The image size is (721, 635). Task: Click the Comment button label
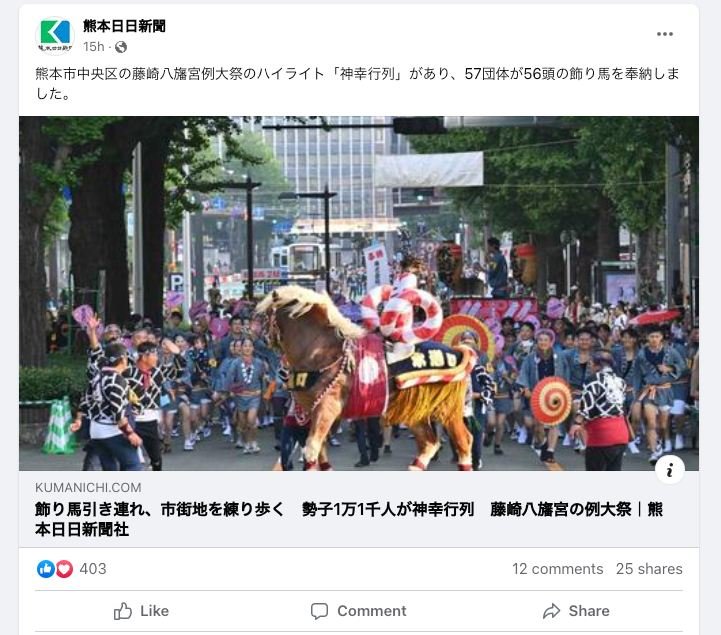[372, 611]
